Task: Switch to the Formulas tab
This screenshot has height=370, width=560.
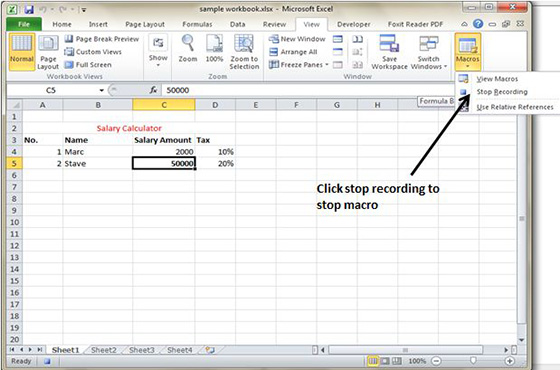Action: coord(197,24)
